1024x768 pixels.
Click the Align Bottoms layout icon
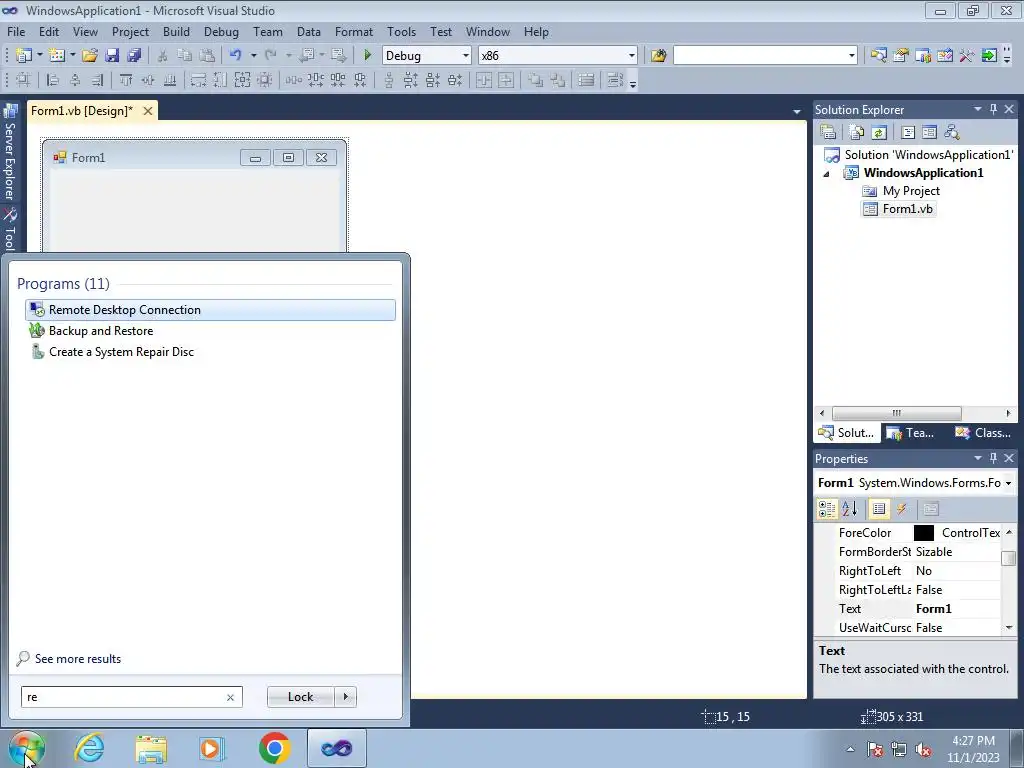170,80
